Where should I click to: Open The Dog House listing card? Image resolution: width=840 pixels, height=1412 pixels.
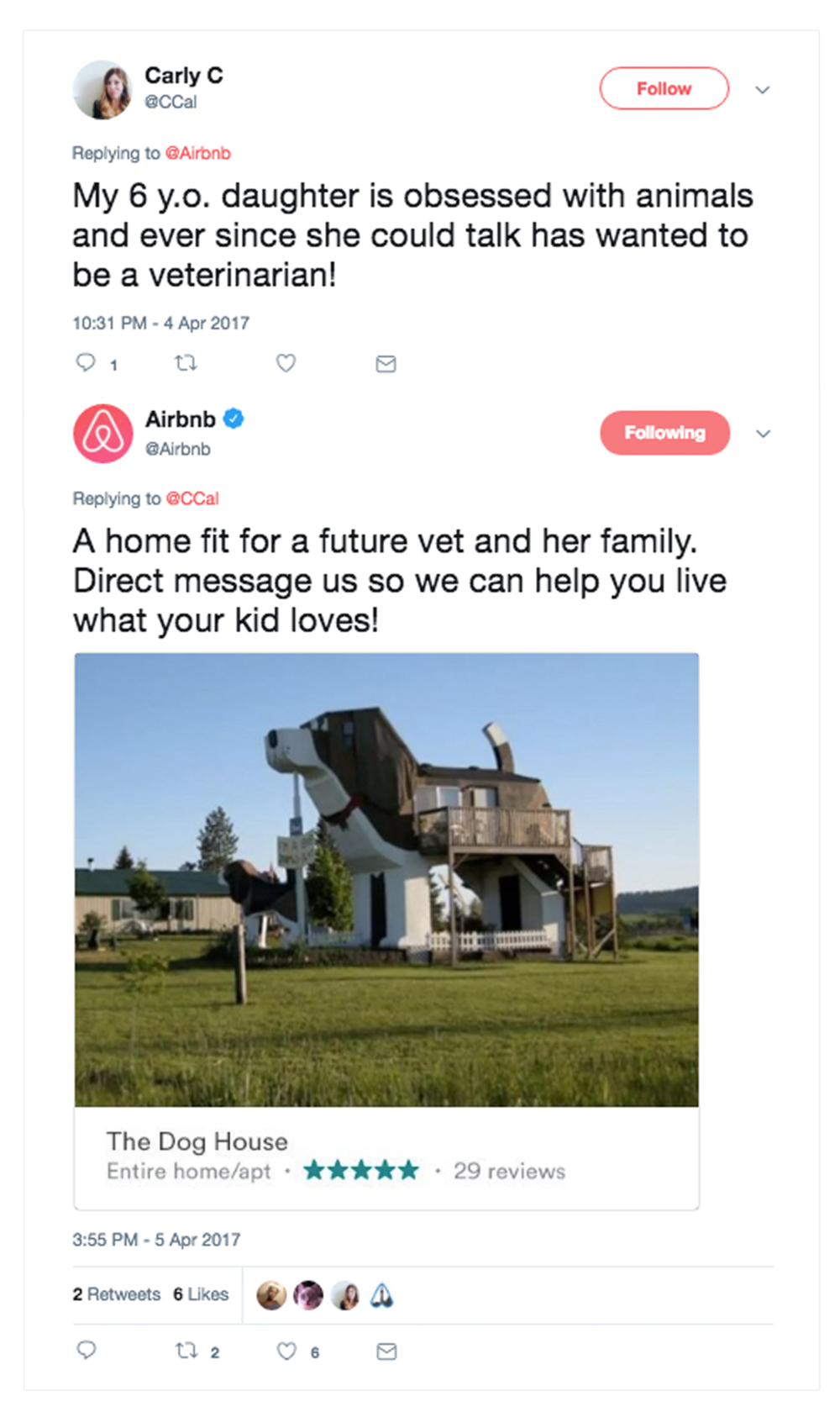pos(386,1157)
